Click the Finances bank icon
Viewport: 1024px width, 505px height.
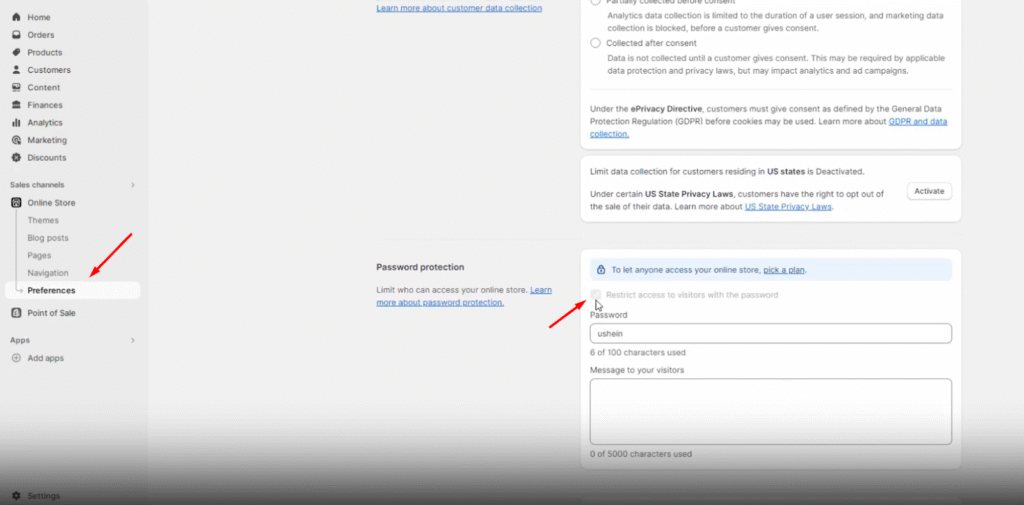16,105
